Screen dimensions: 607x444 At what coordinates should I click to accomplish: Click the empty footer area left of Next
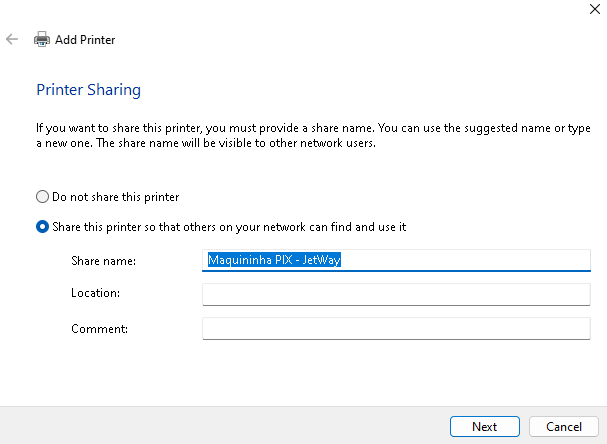coord(220,426)
